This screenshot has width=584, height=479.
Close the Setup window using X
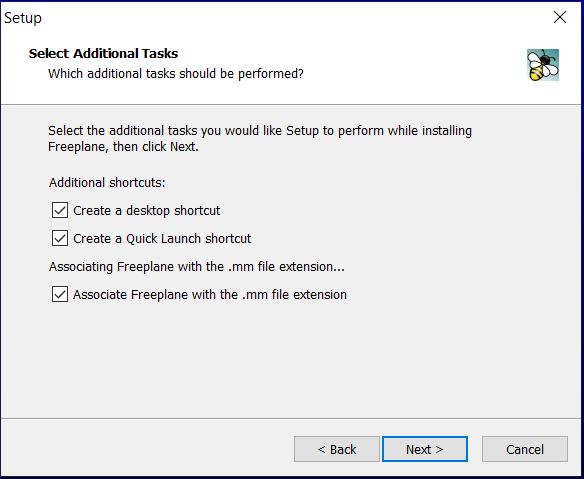560,17
